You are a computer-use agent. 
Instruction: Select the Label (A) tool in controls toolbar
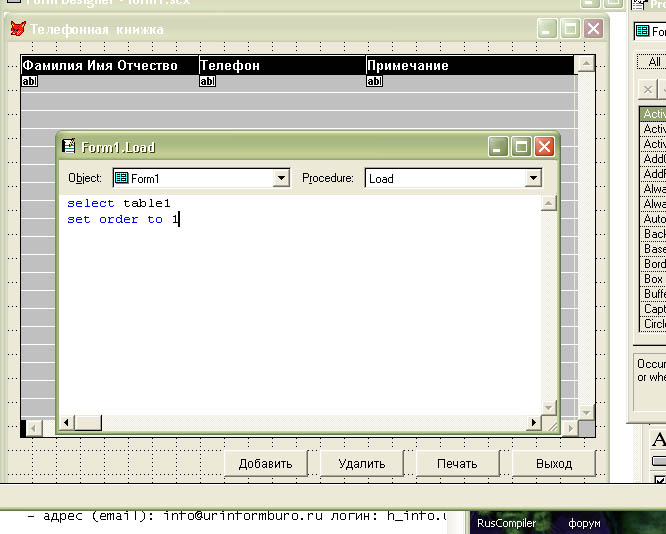(658, 440)
